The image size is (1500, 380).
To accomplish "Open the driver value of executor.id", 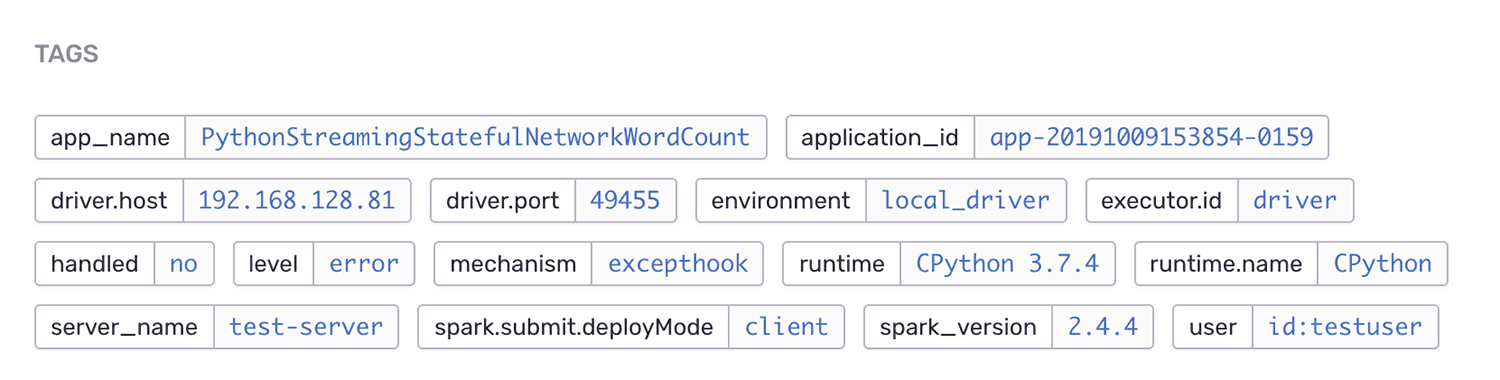I will 1296,200.
